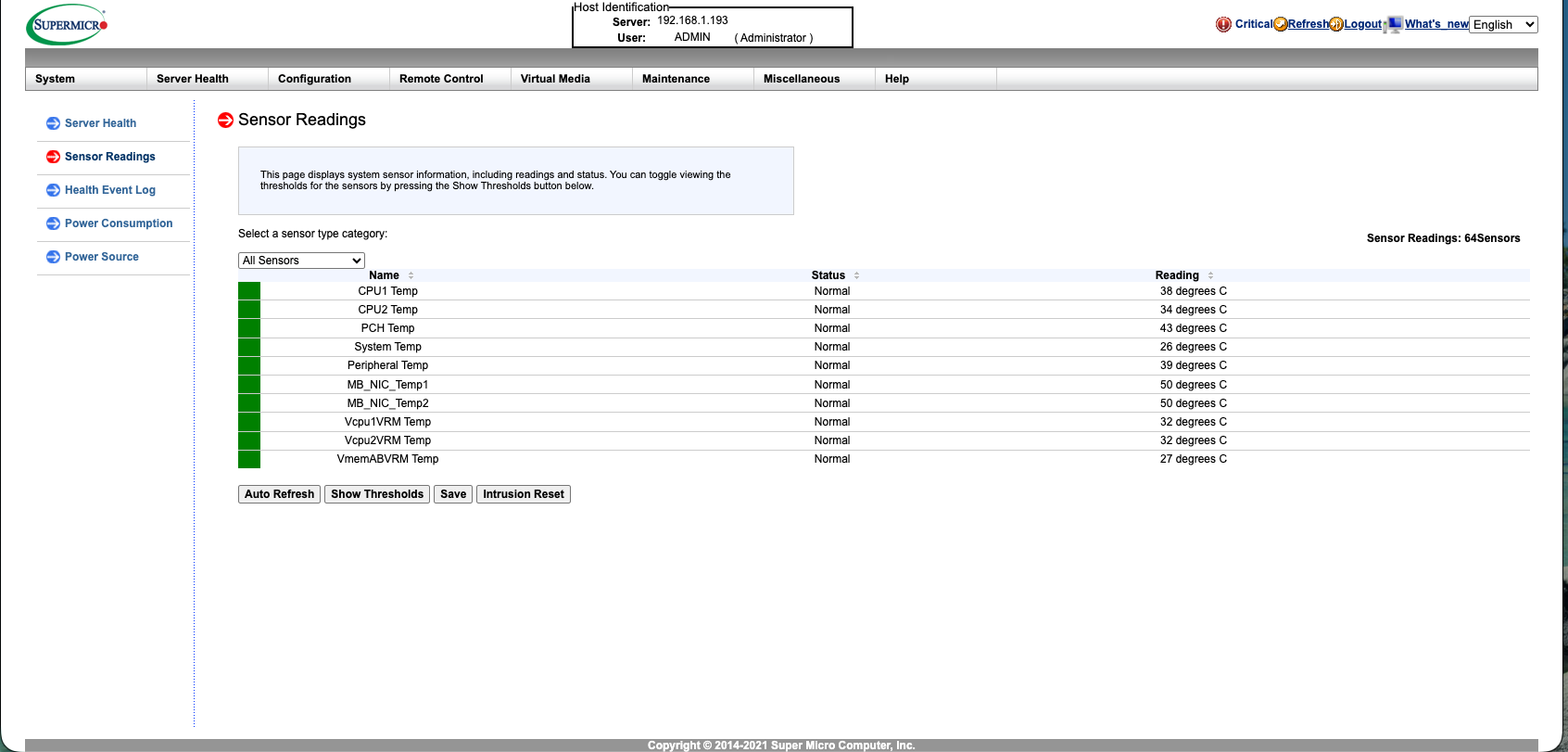
Task: Sort table by Reading column arrows
Action: pos(1210,275)
